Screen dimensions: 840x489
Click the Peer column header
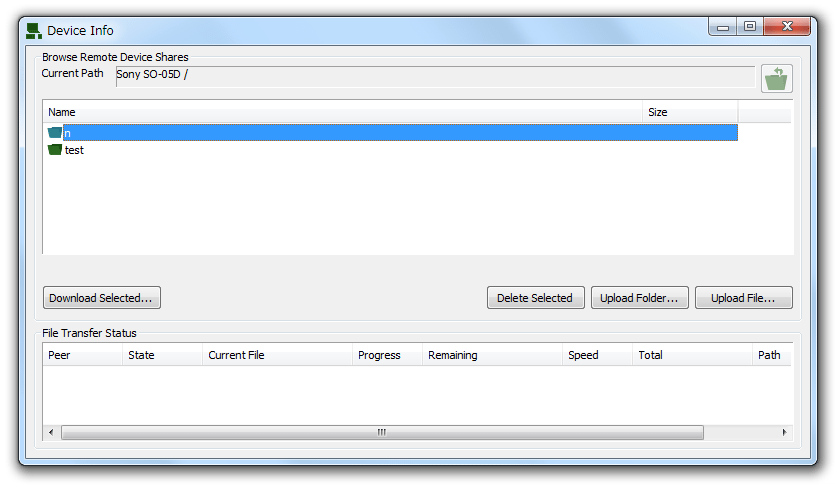pos(82,355)
